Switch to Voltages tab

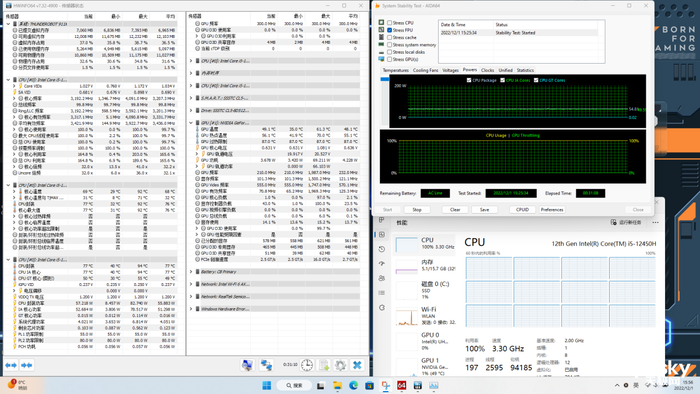[450, 70]
